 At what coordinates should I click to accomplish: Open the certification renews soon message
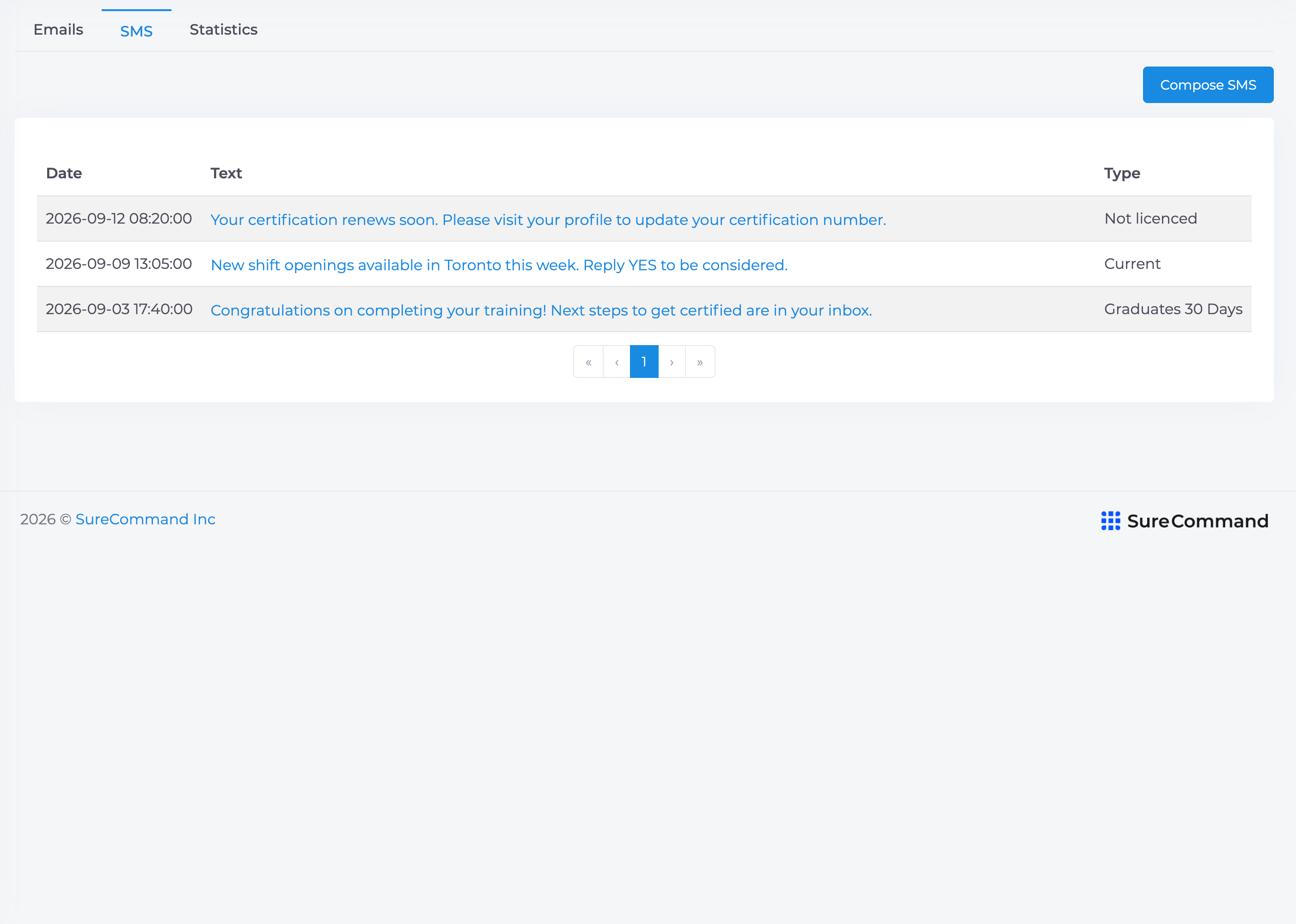coord(548,219)
